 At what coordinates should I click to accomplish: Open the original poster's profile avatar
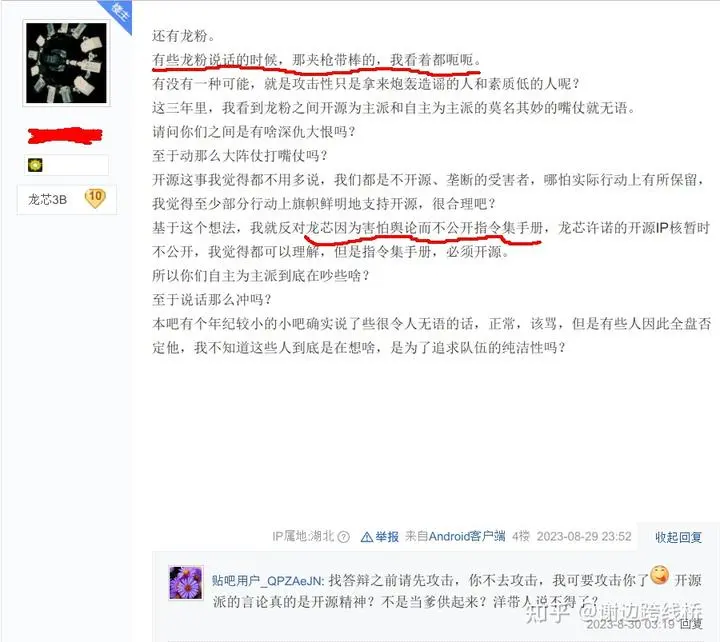click(66, 63)
